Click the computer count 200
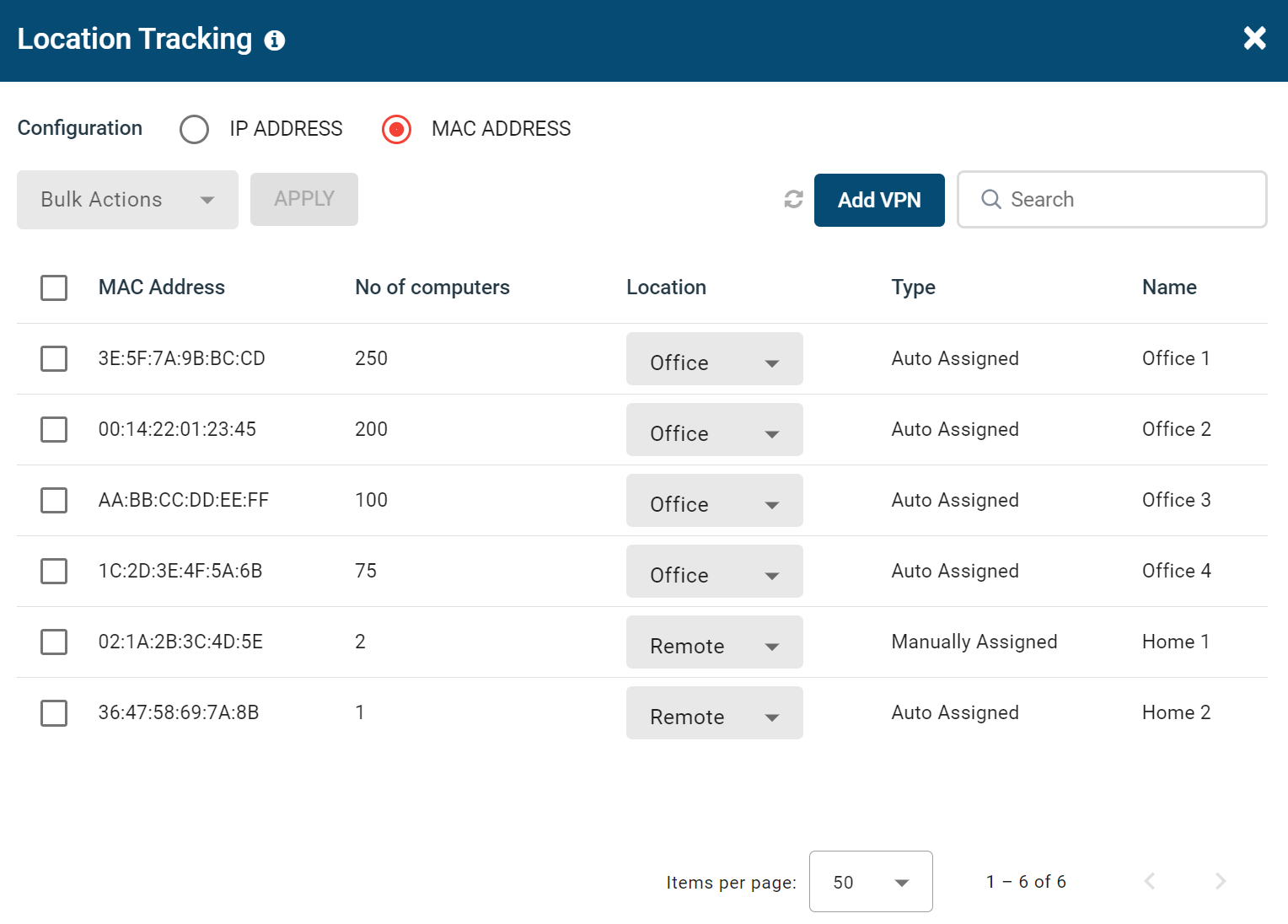The height and width of the screenshot is (924, 1288). [x=371, y=429]
